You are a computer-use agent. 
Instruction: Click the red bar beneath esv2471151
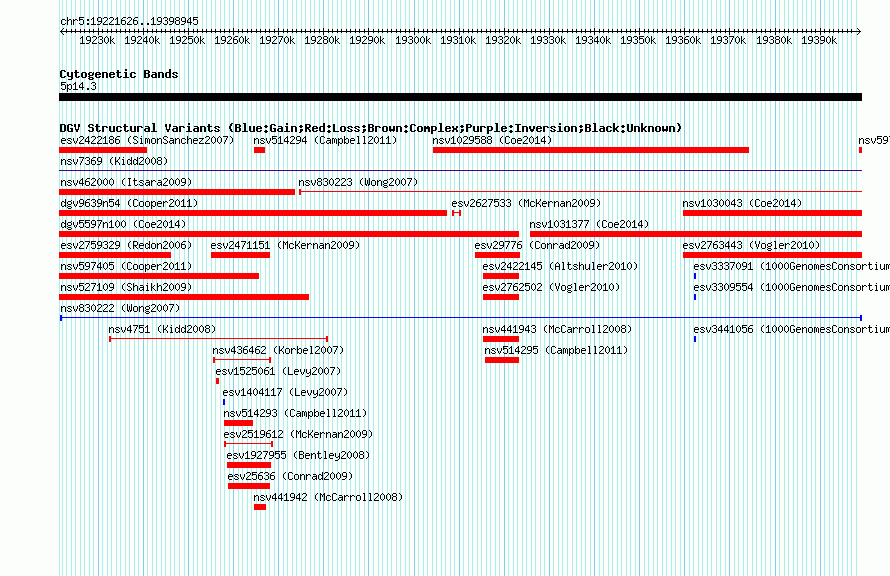[240, 255]
